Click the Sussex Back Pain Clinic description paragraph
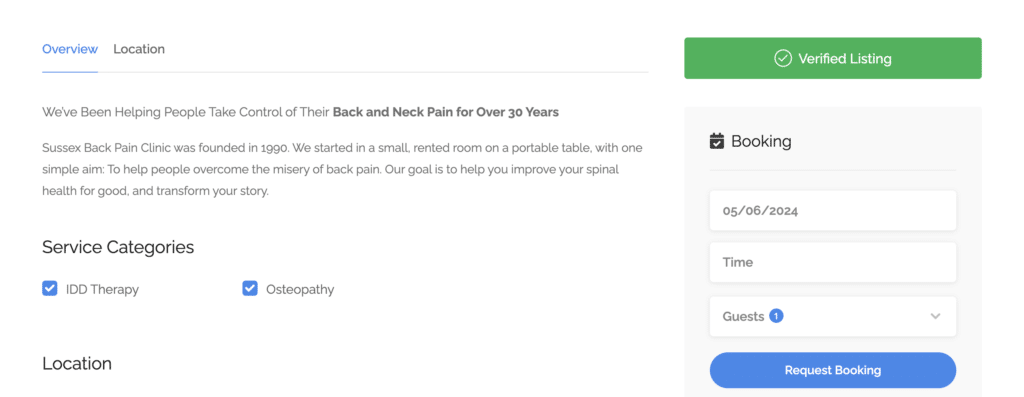The height and width of the screenshot is (397, 1024). pyautogui.click(x=342, y=170)
